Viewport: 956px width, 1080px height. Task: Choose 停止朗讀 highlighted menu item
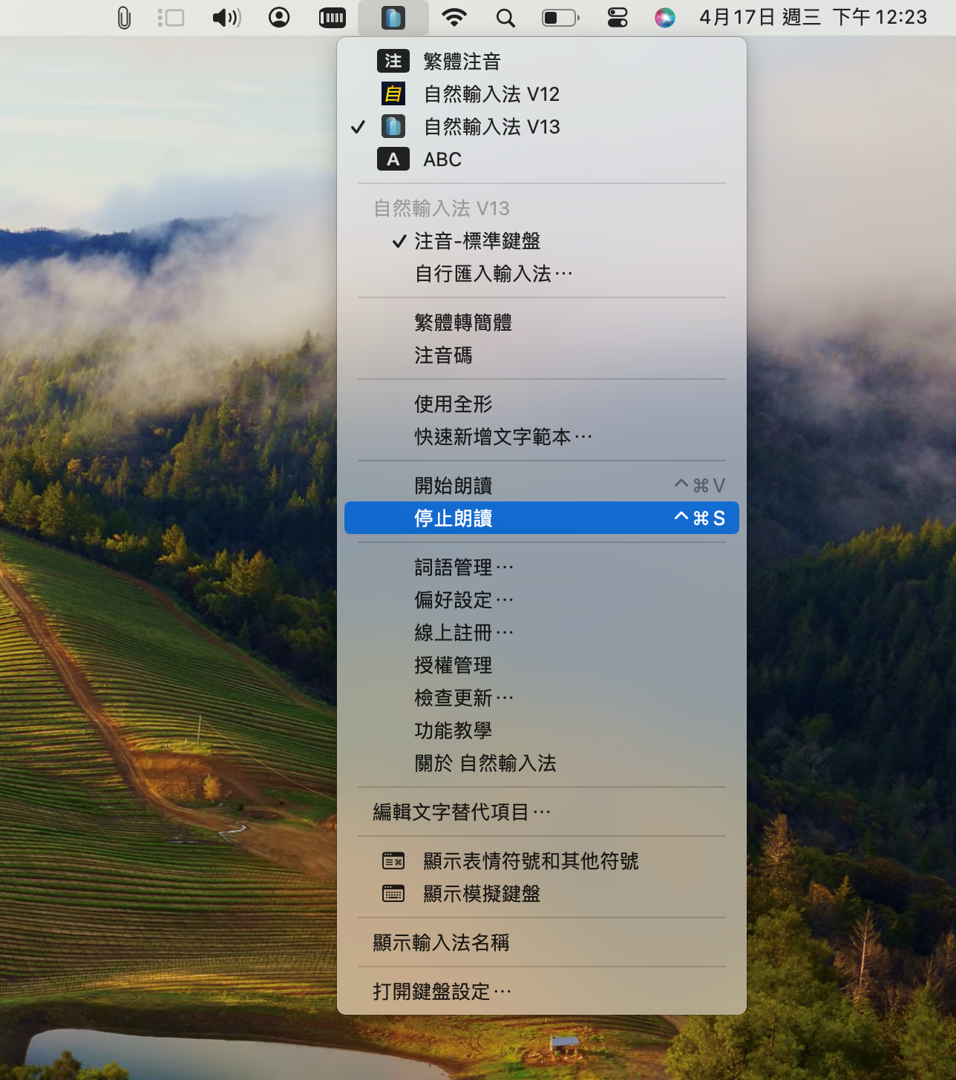tap(541, 518)
